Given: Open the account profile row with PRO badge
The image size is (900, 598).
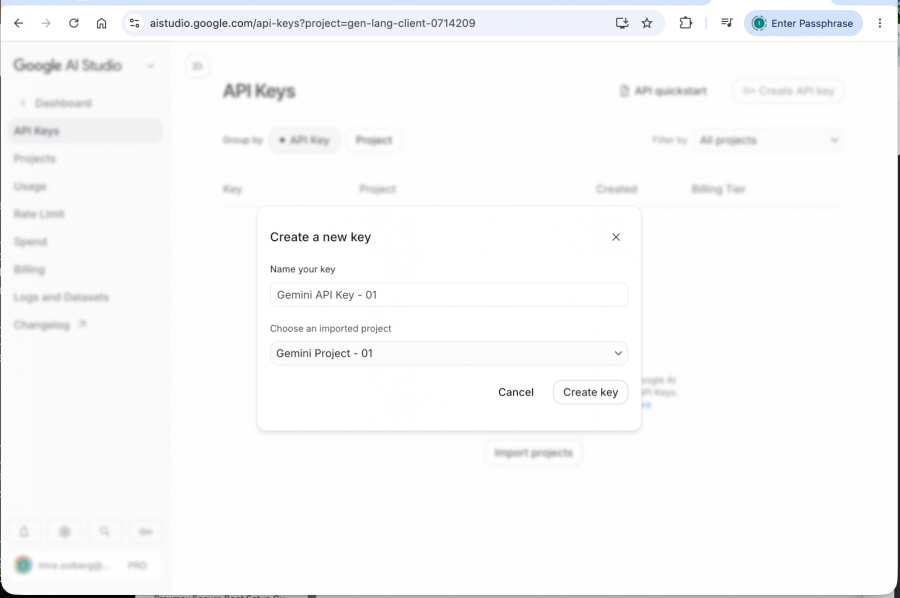Looking at the screenshot, I should tap(85, 565).
